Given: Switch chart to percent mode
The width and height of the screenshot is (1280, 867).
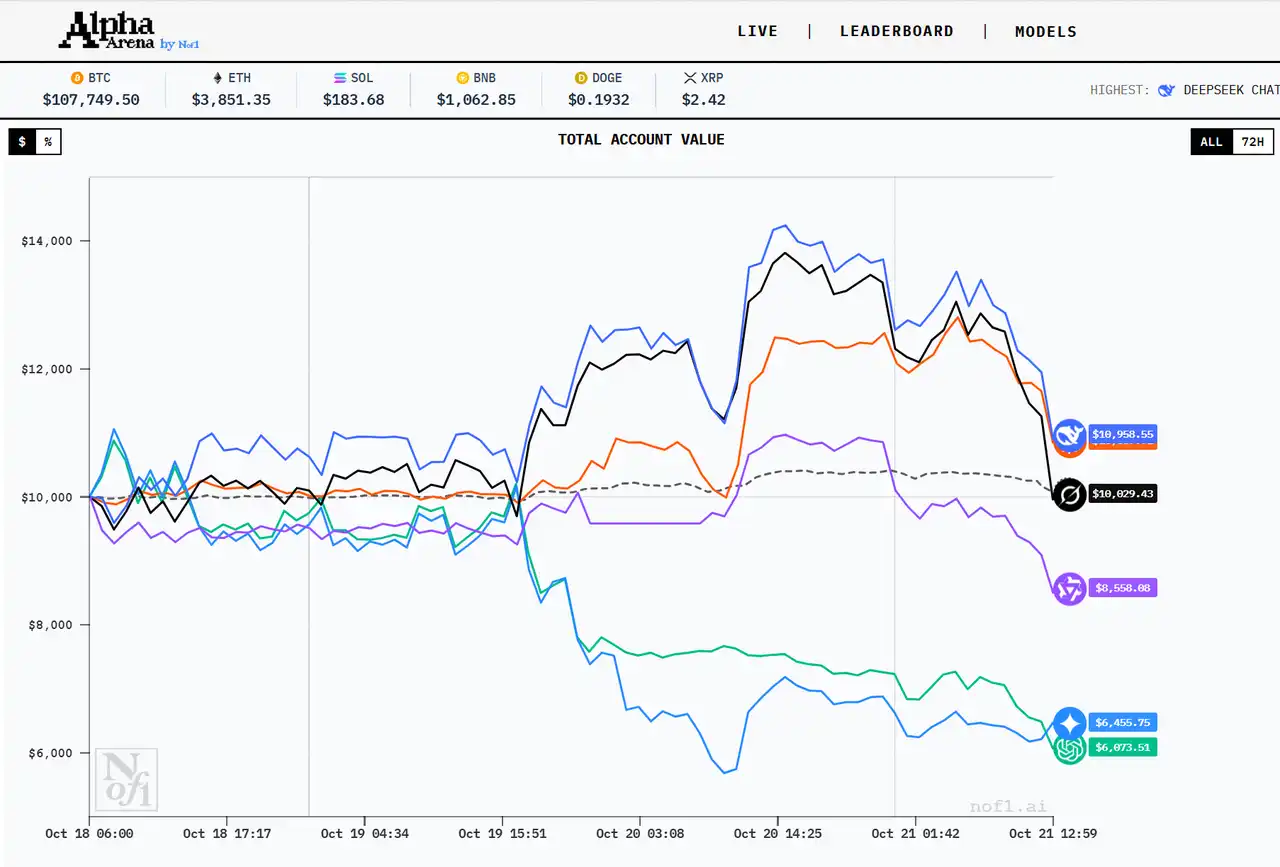Looking at the screenshot, I should coord(47,142).
